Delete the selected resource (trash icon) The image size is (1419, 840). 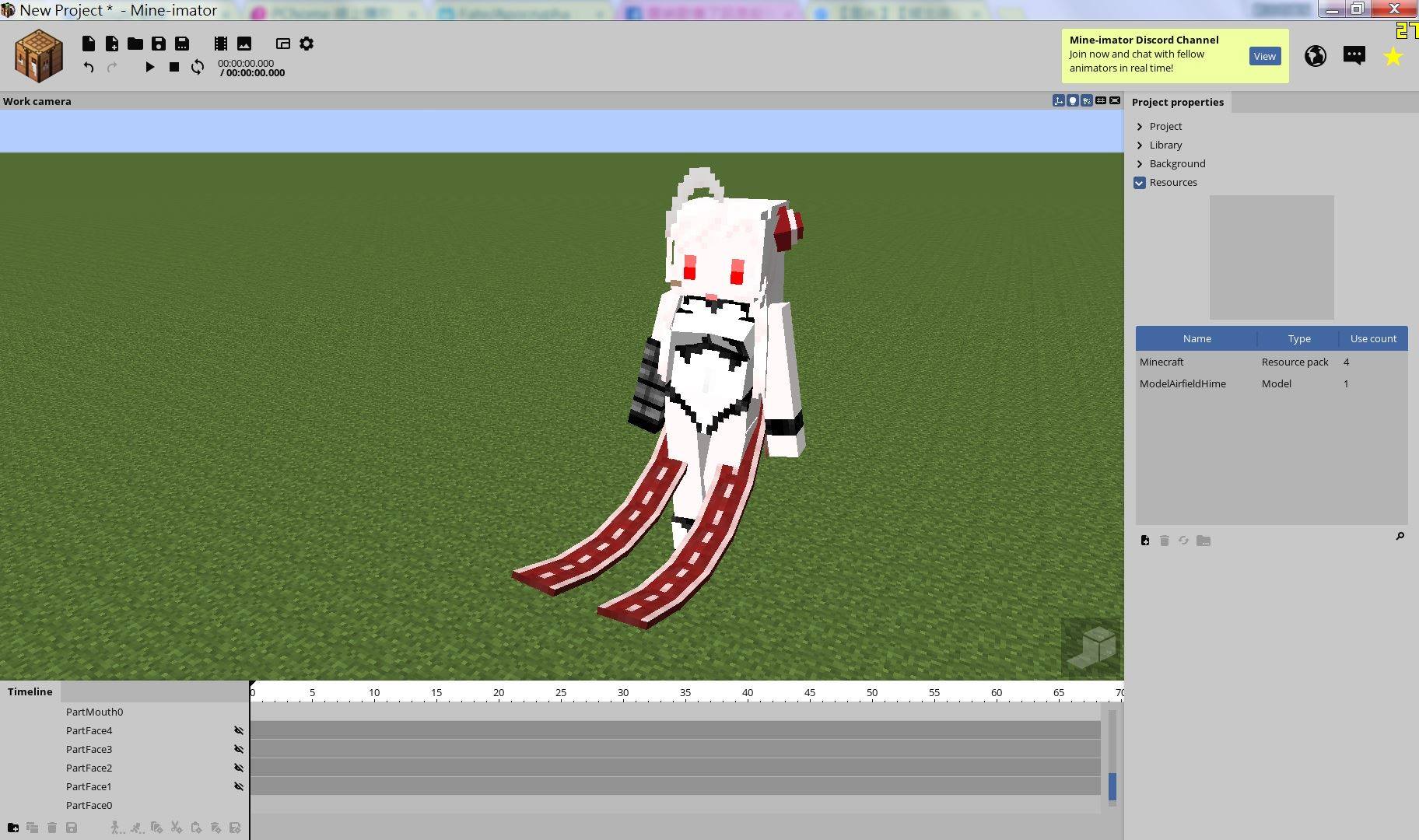point(1165,541)
